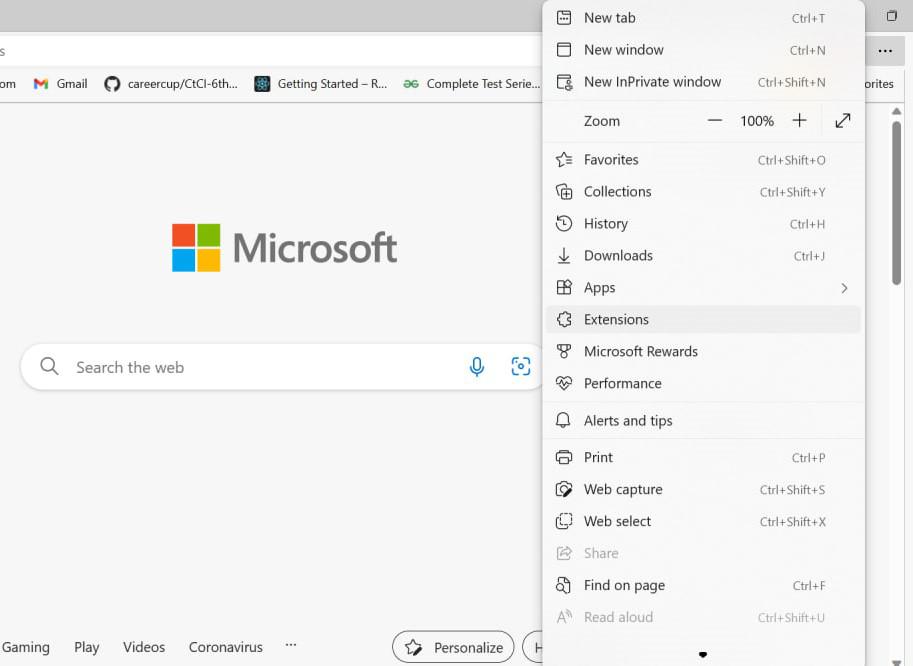The width and height of the screenshot is (913, 666).
Task: Click the Collections icon
Action: (564, 192)
